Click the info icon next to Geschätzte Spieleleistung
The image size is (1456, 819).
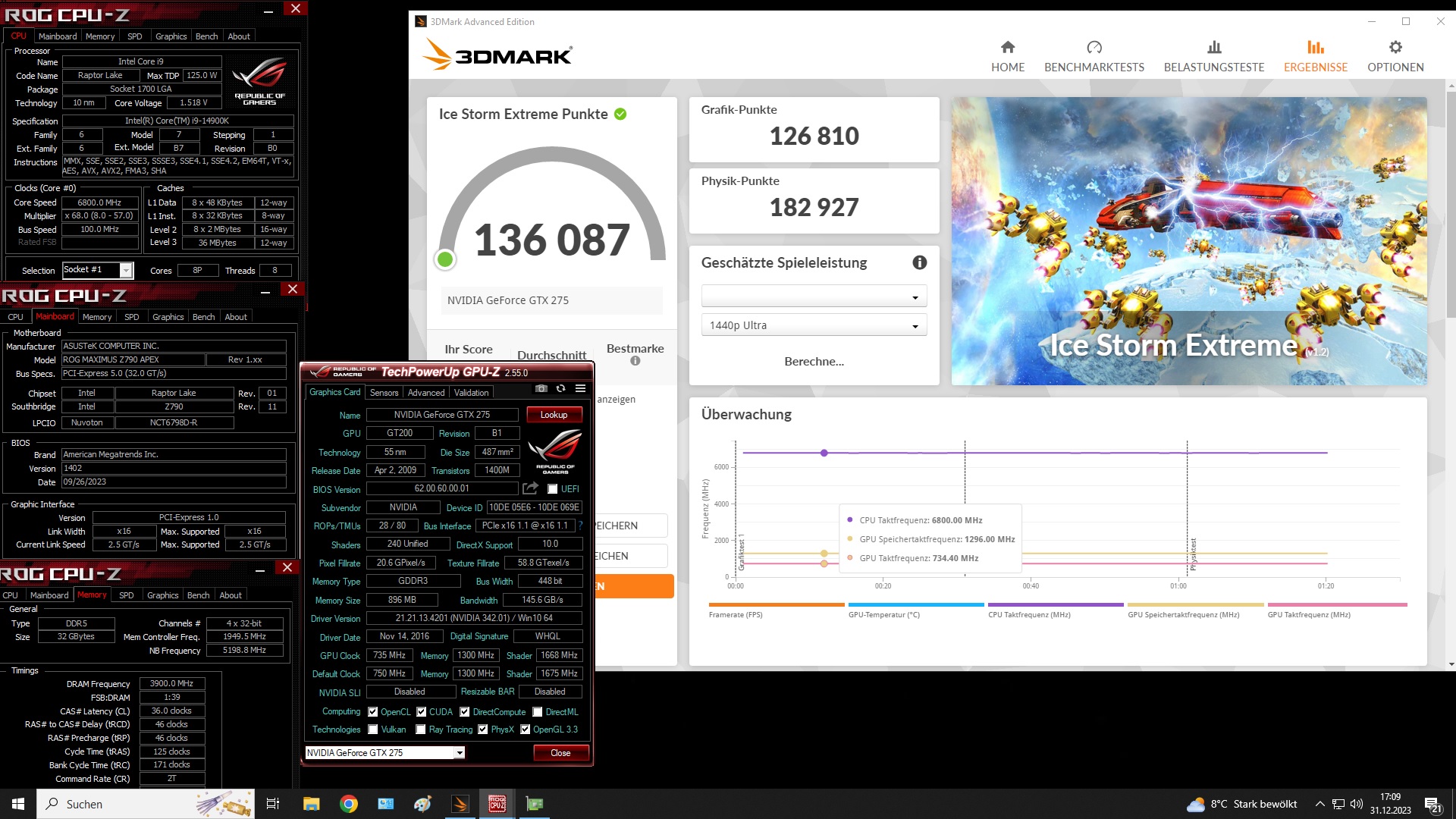click(919, 262)
